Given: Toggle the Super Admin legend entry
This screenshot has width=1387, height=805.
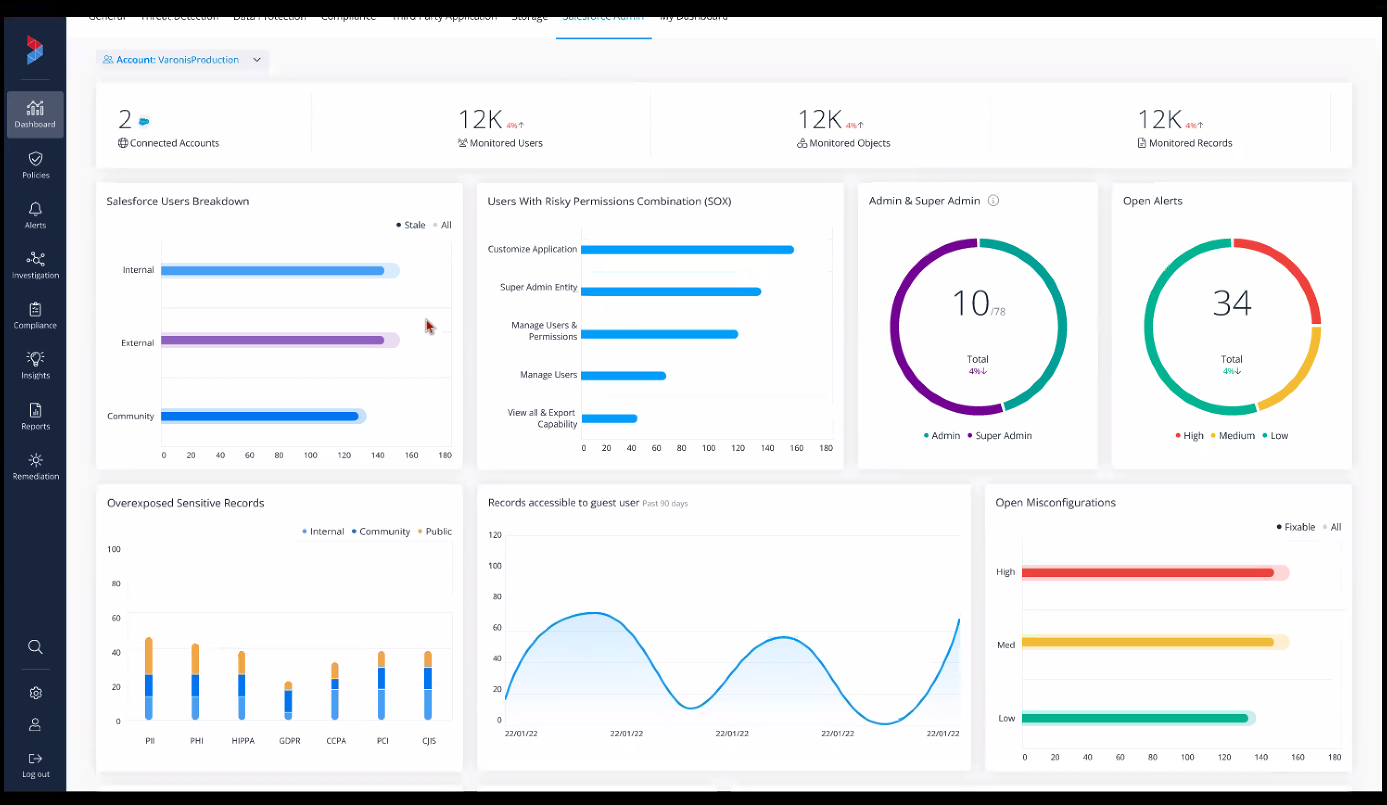Looking at the screenshot, I should coord(1000,436).
